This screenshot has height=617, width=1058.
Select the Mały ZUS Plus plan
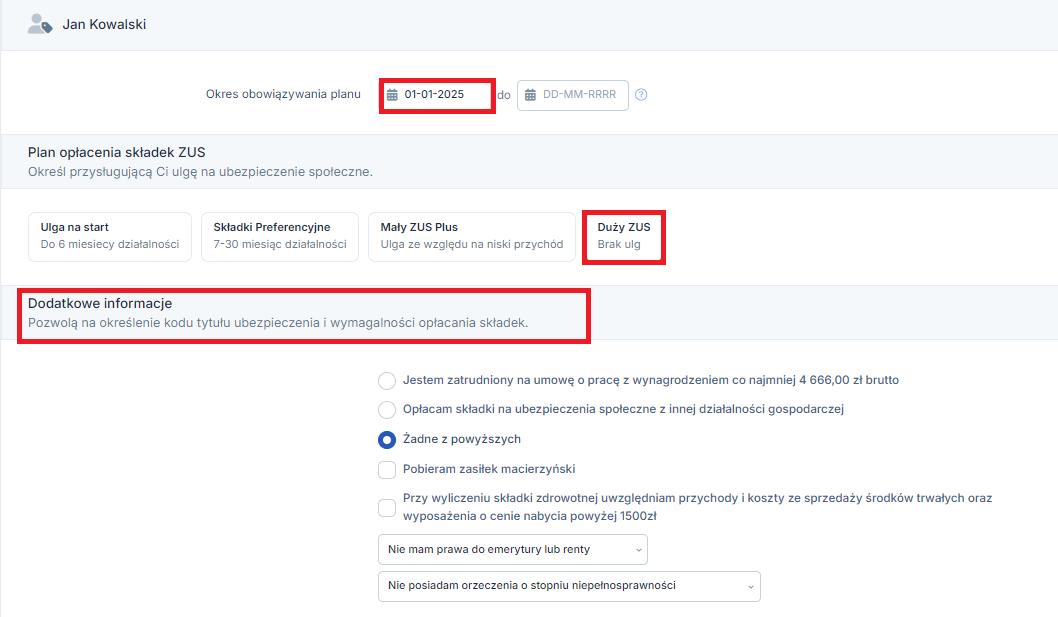[472, 236]
